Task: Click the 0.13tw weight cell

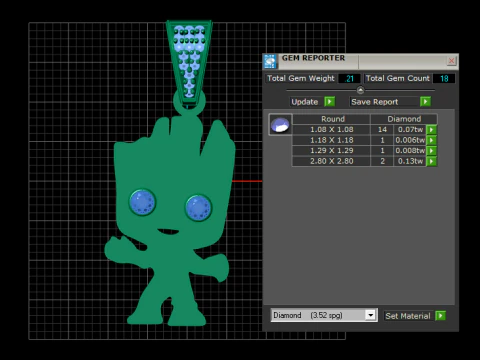Action: coord(410,161)
